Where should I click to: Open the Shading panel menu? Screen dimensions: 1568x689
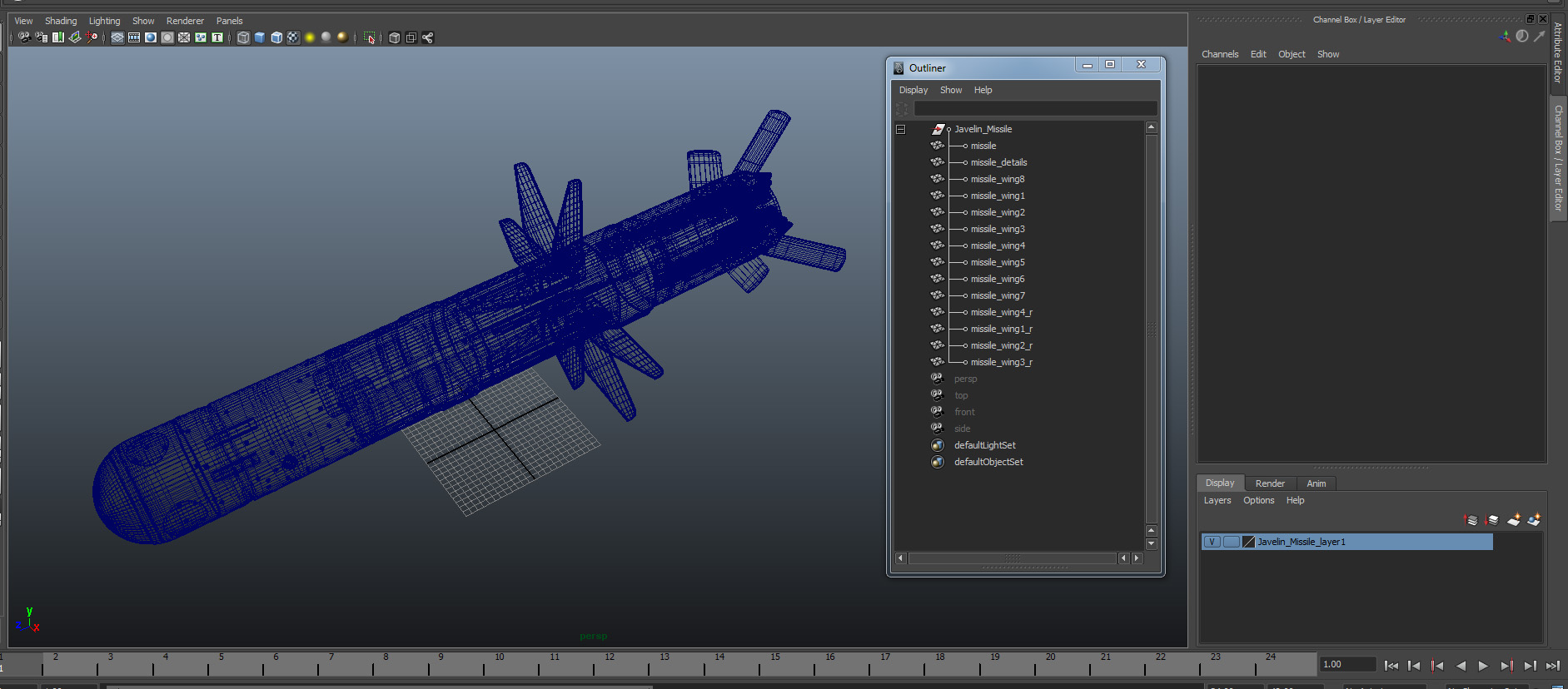(x=61, y=21)
